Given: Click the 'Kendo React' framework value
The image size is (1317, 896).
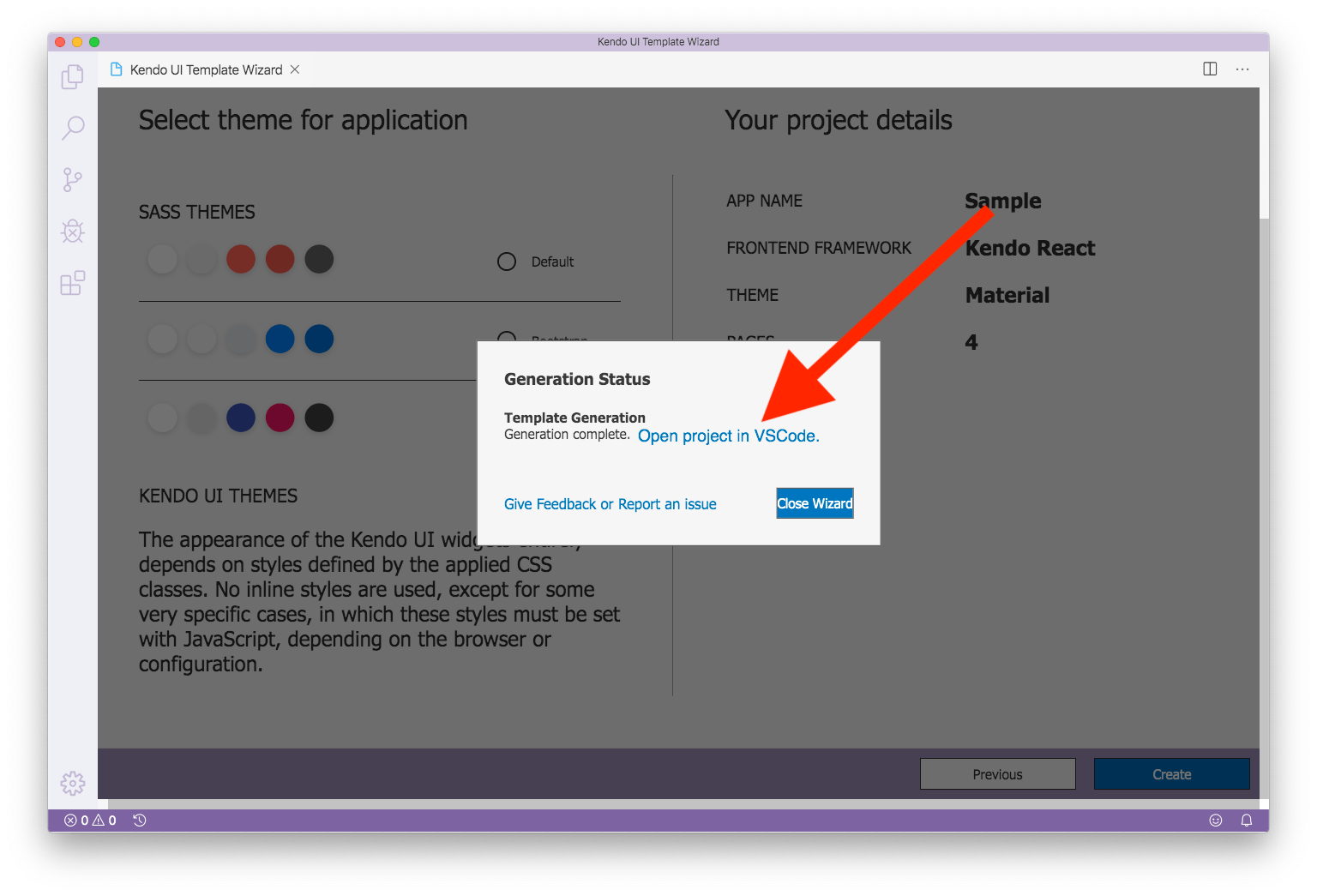Looking at the screenshot, I should (x=1030, y=248).
